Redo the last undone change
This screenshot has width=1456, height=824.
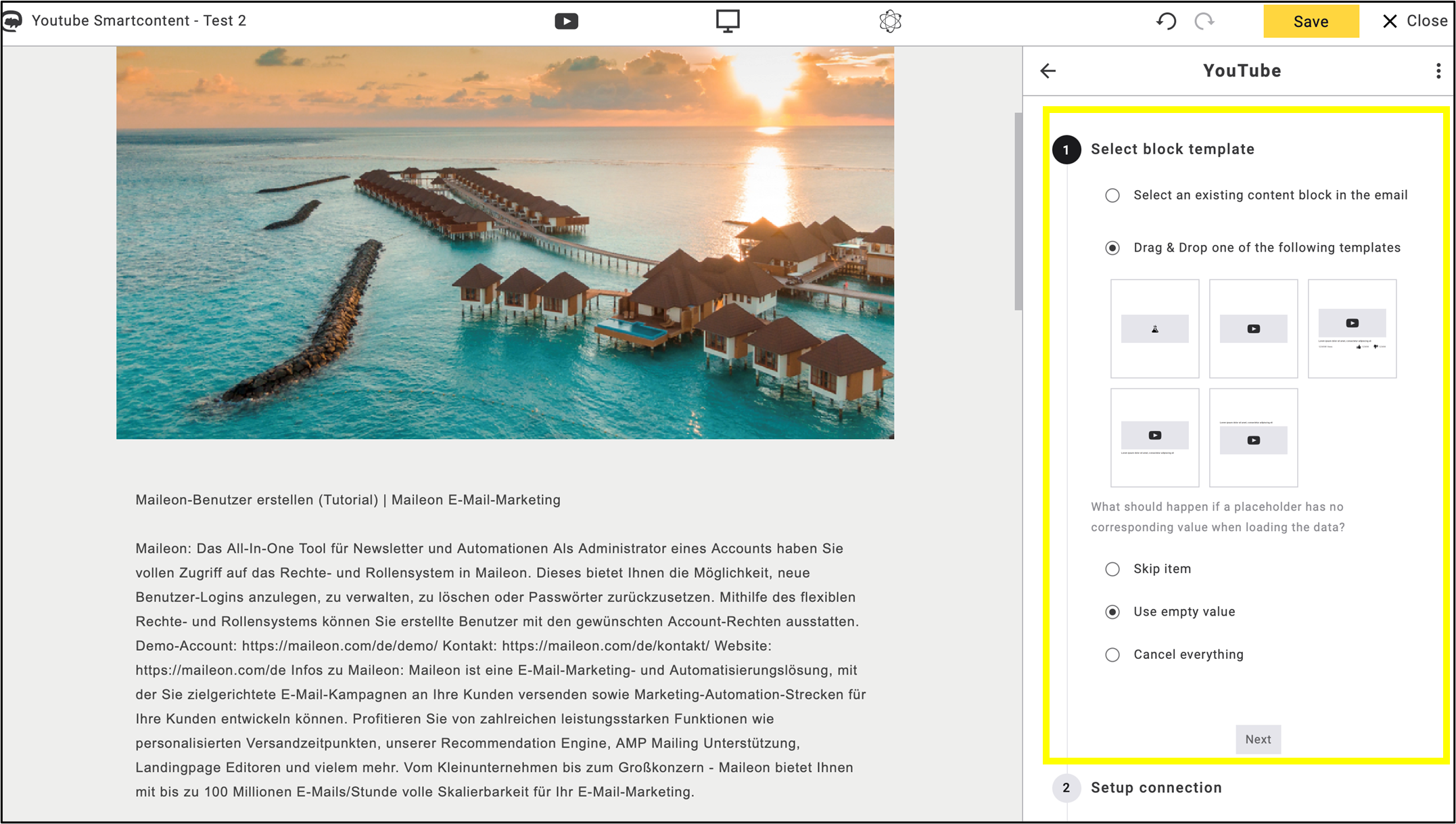coord(1204,21)
